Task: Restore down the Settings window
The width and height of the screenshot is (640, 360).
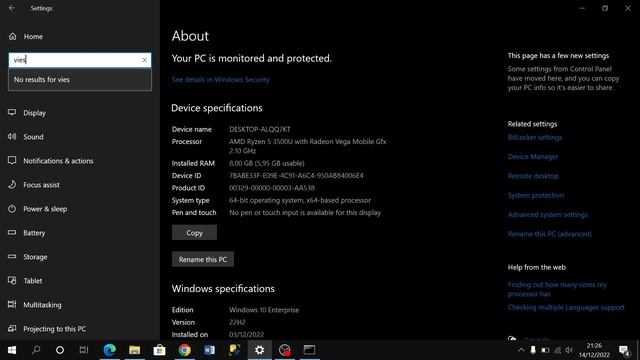Action: (605, 8)
